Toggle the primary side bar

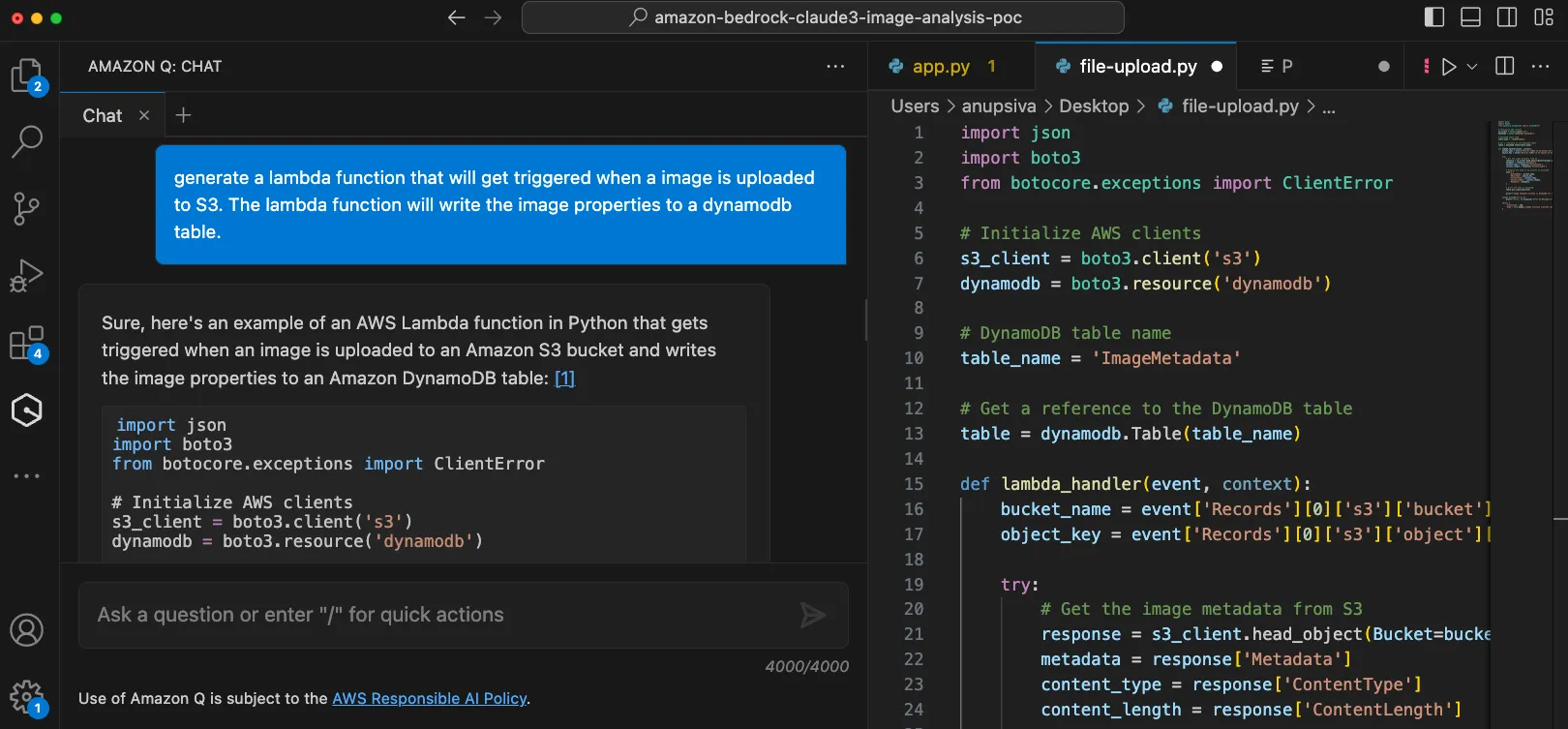click(x=1434, y=17)
